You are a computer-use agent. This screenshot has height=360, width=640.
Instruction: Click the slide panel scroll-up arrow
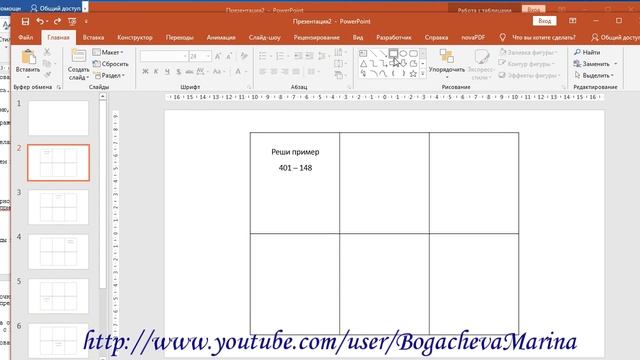click(x=102, y=97)
